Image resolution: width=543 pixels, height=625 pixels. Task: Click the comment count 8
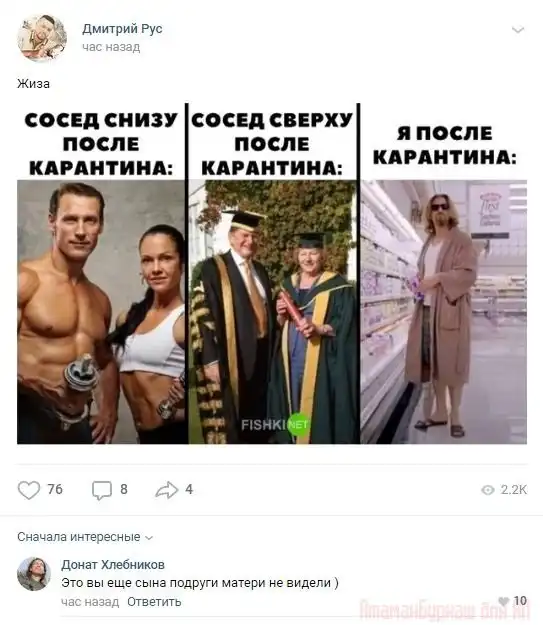(124, 489)
